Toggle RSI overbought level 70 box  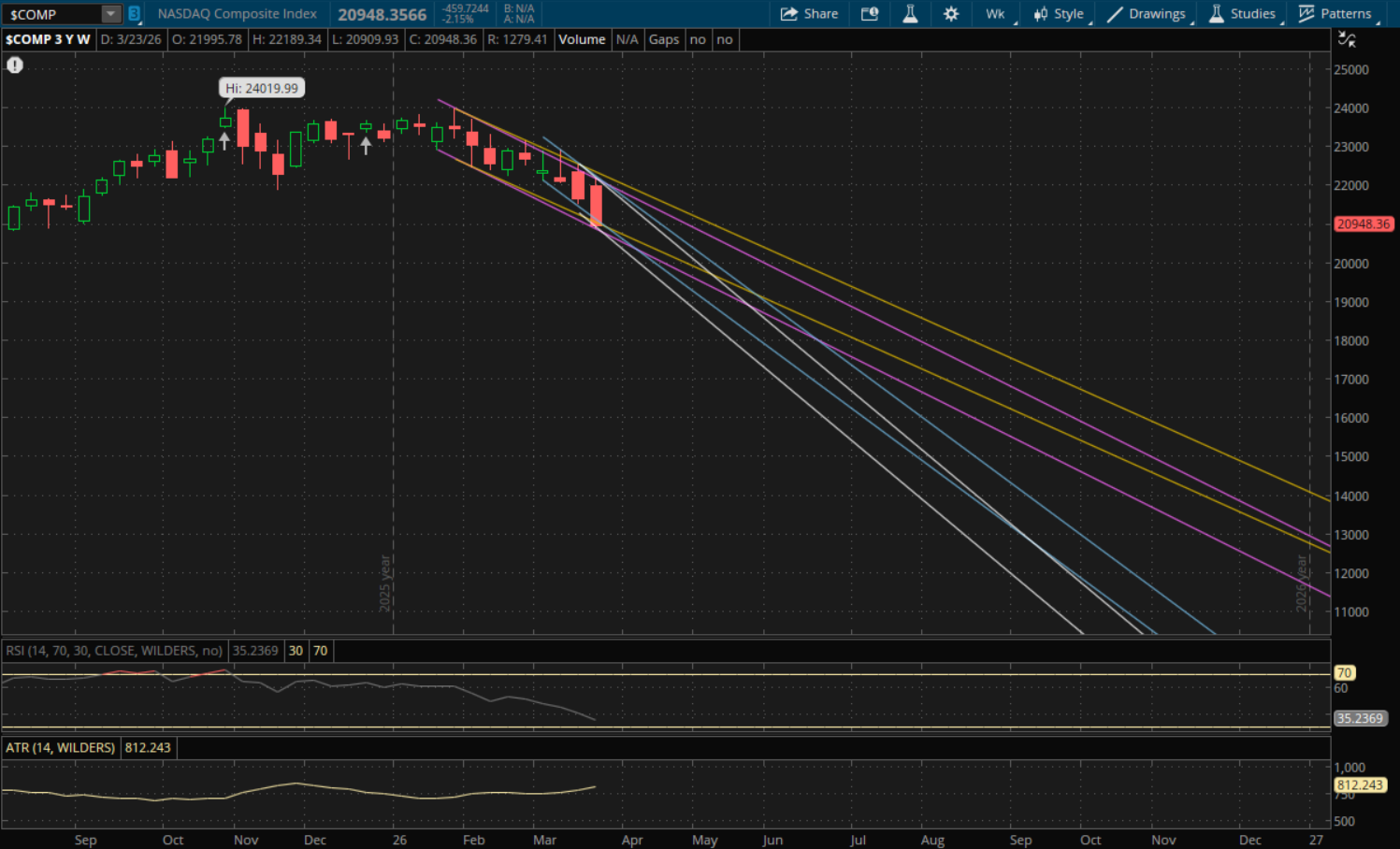320,651
